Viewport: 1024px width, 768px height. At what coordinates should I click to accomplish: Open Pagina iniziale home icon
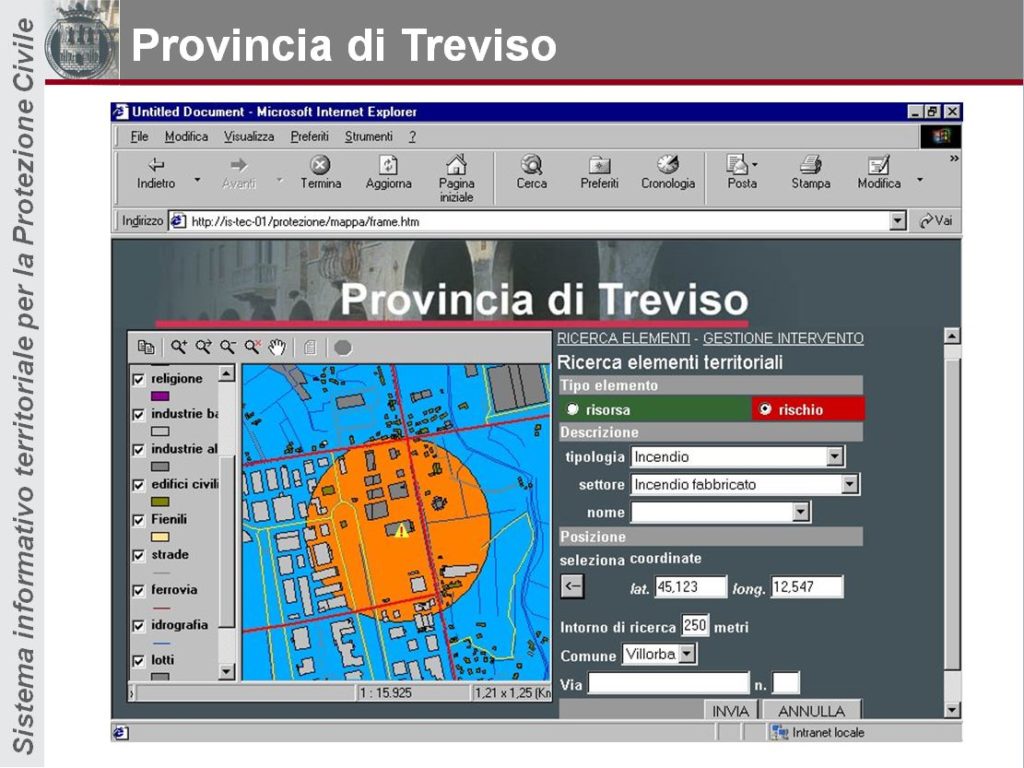(456, 164)
